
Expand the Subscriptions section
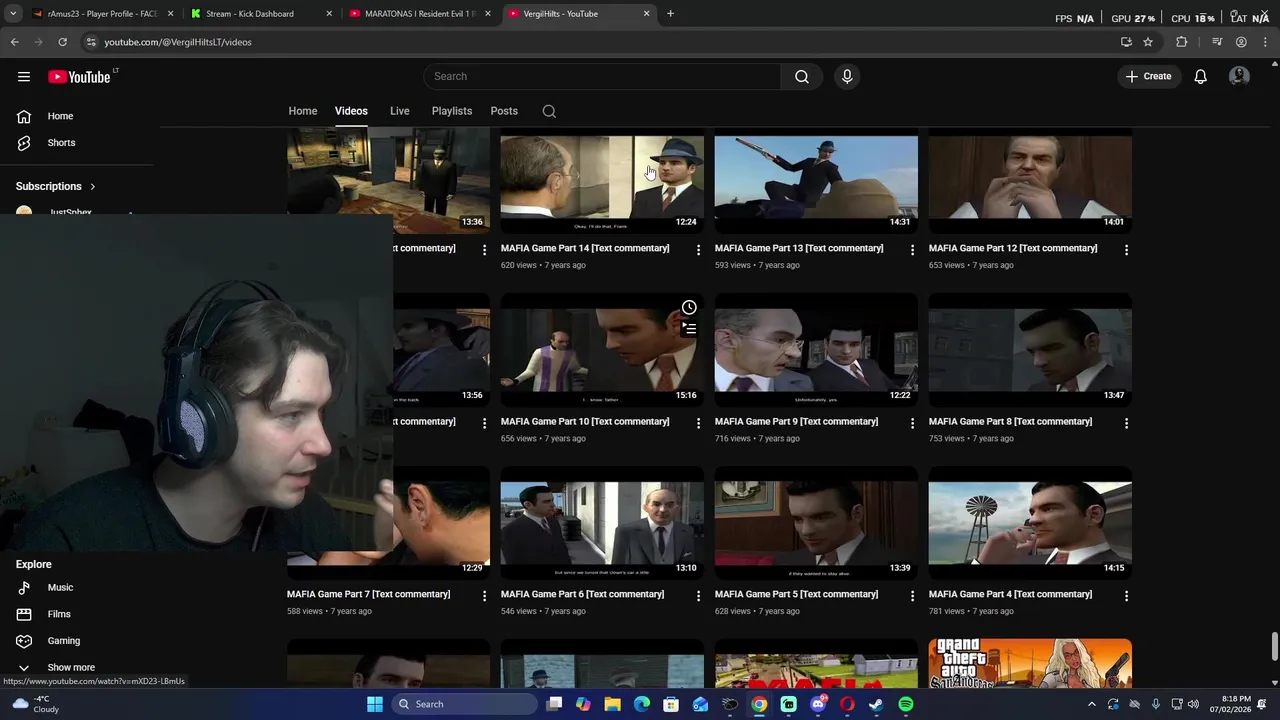[x=56, y=186]
